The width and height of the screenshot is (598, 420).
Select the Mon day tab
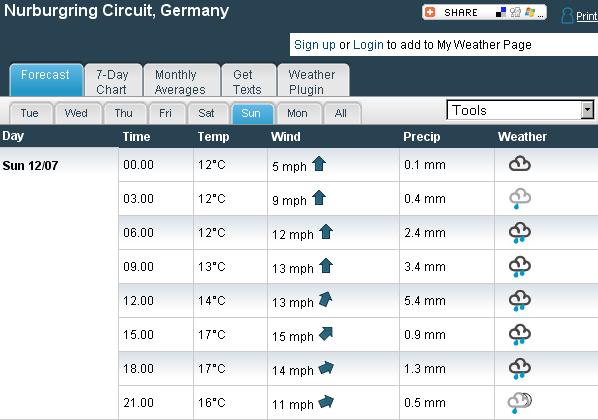pyautogui.click(x=299, y=113)
